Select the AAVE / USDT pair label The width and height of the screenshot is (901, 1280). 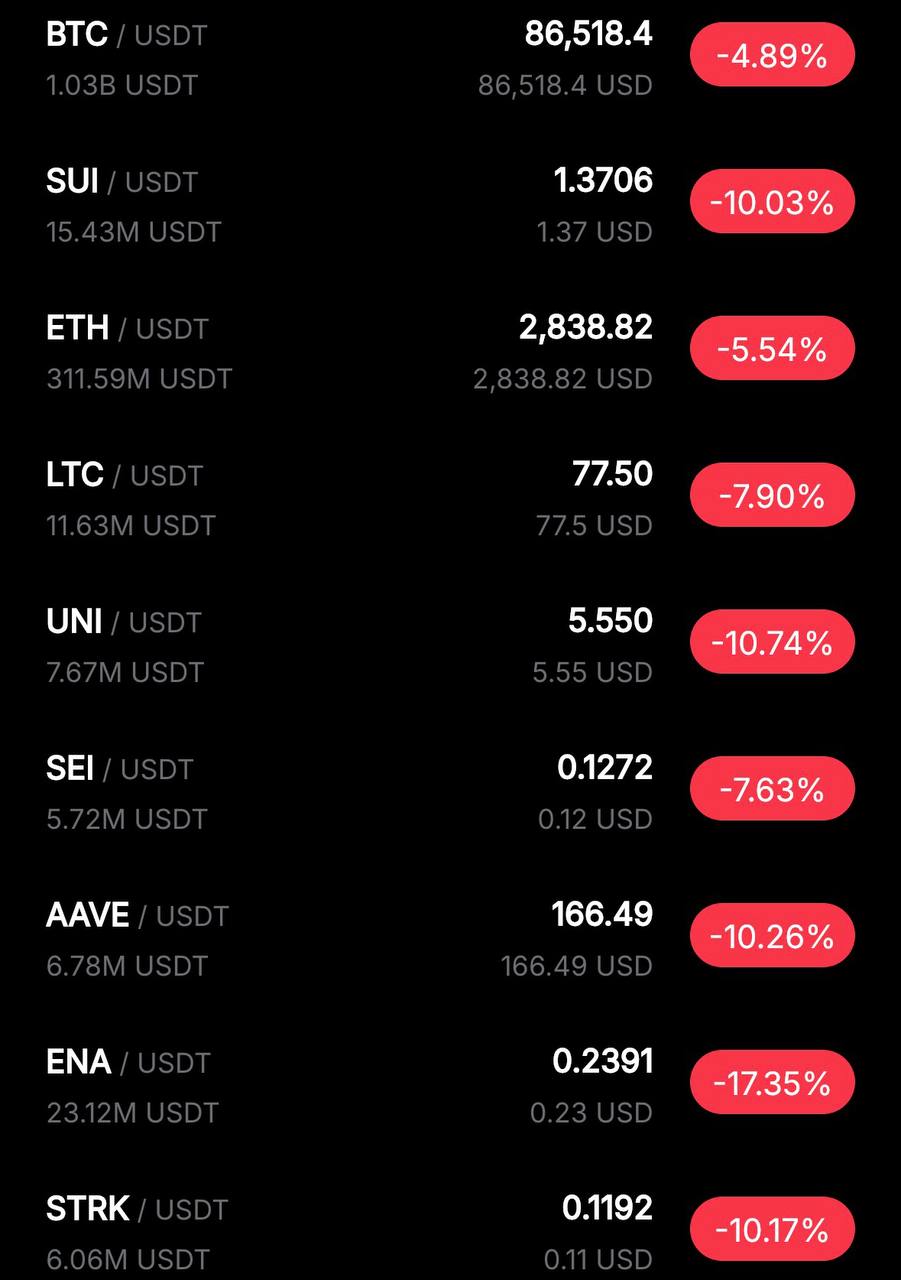click(x=137, y=916)
